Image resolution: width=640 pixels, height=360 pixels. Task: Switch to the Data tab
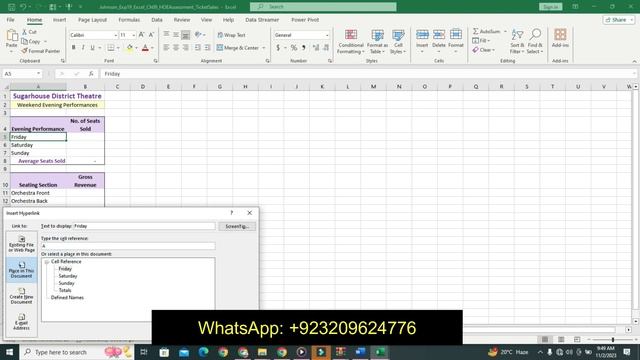pyautogui.click(x=157, y=20)
